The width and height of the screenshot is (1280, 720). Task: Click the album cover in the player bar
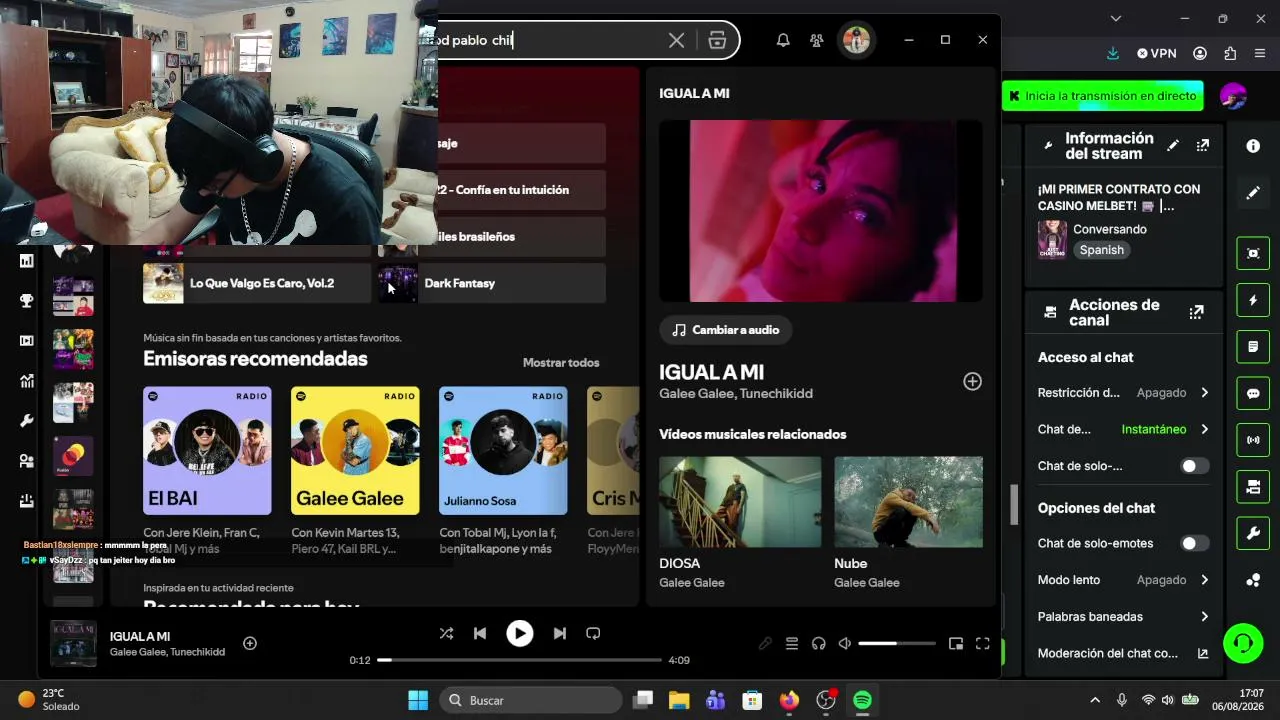[x=73, y=643]
